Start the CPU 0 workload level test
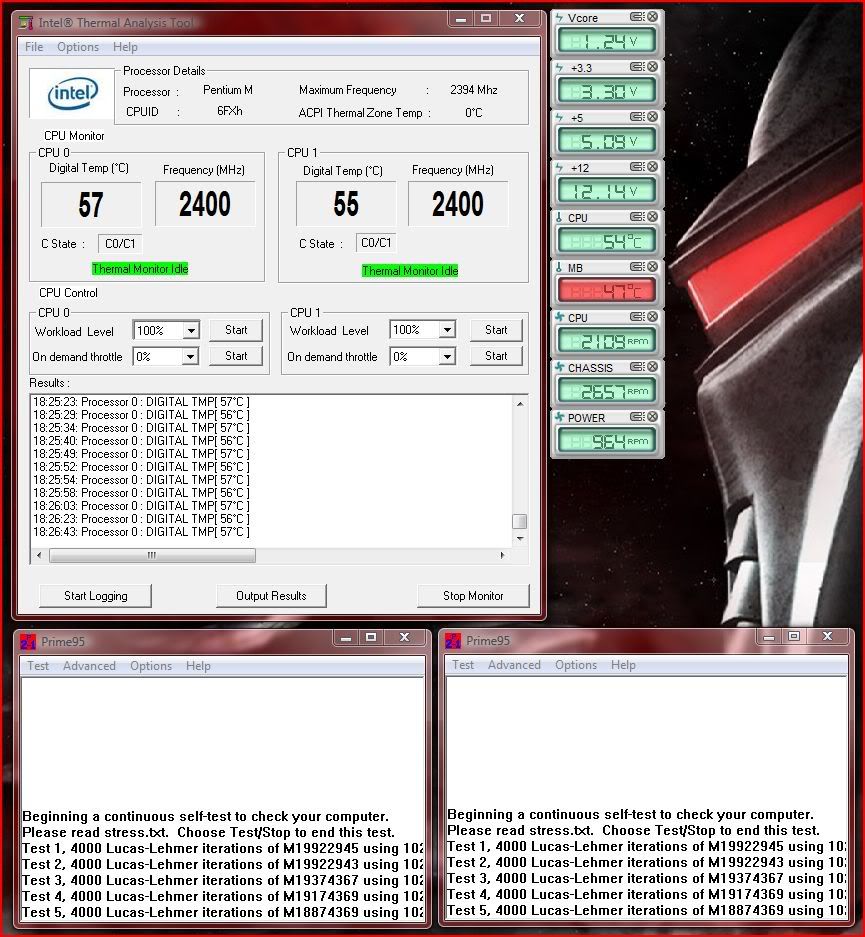865x937 pixels. coord(236,330)
